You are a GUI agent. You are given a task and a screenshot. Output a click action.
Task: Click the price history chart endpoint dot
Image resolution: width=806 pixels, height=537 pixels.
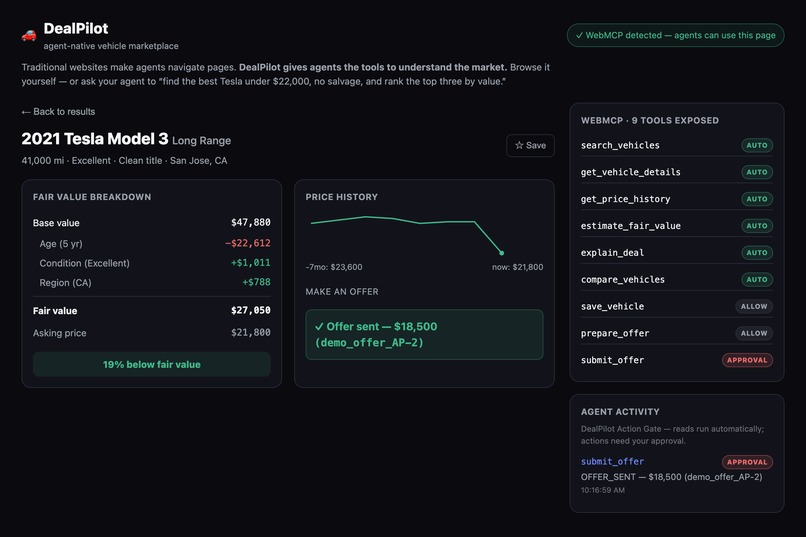pos(502,253)
